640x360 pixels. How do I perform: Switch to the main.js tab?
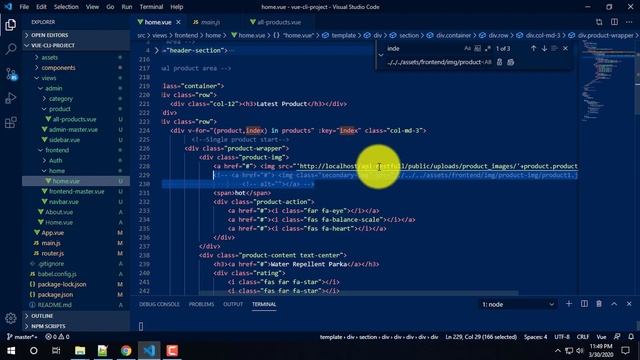pos(210,22)
